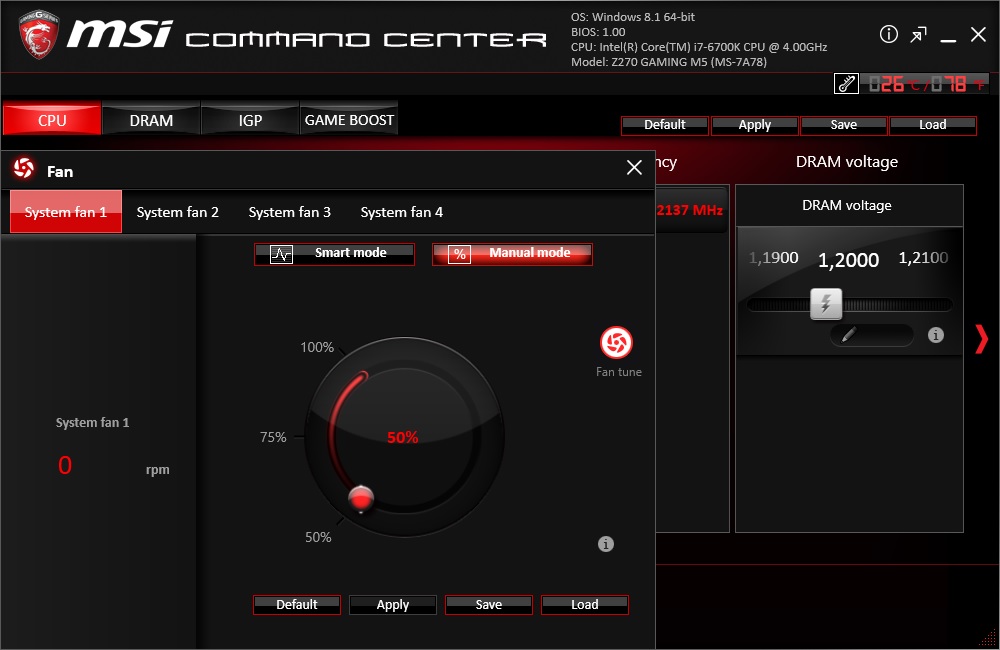
Task: Click the DRAM voltage info icon
Action: (x=936, y=335)
